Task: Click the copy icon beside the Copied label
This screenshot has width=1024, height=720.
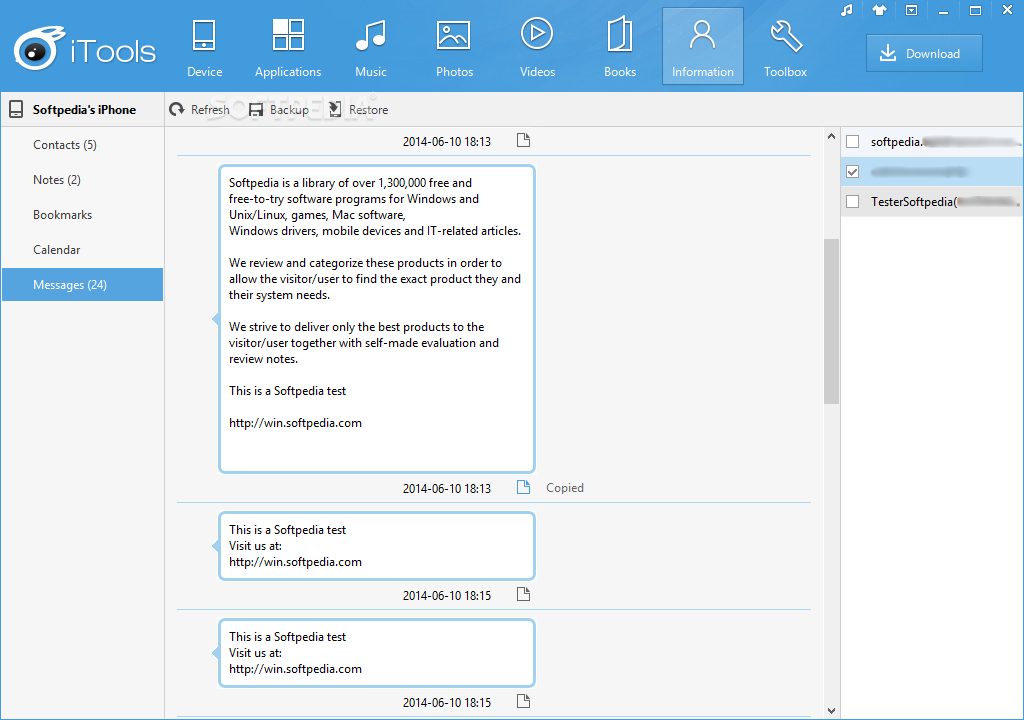Action: coord(523,487)
